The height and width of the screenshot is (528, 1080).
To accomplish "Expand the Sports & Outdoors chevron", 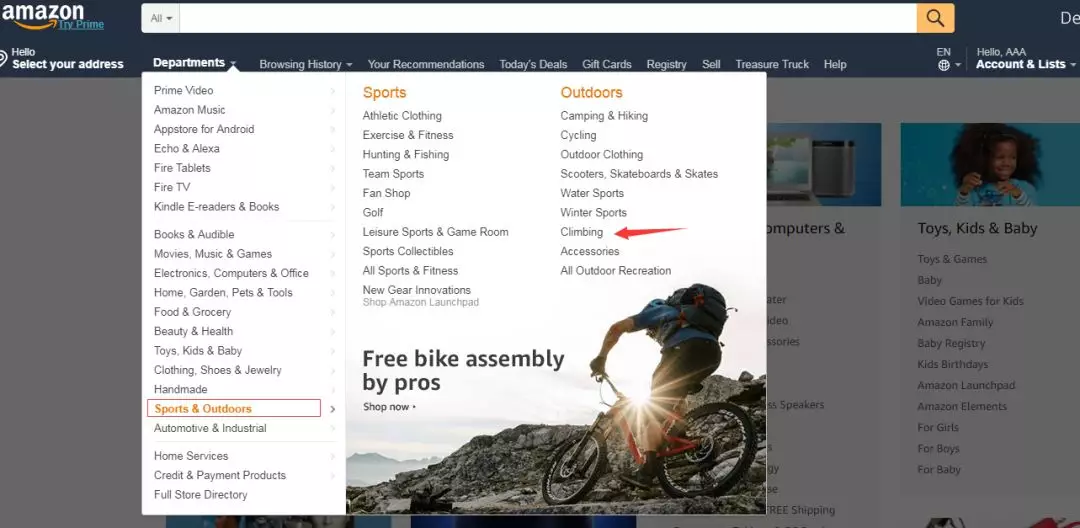I will coord(333,409).
